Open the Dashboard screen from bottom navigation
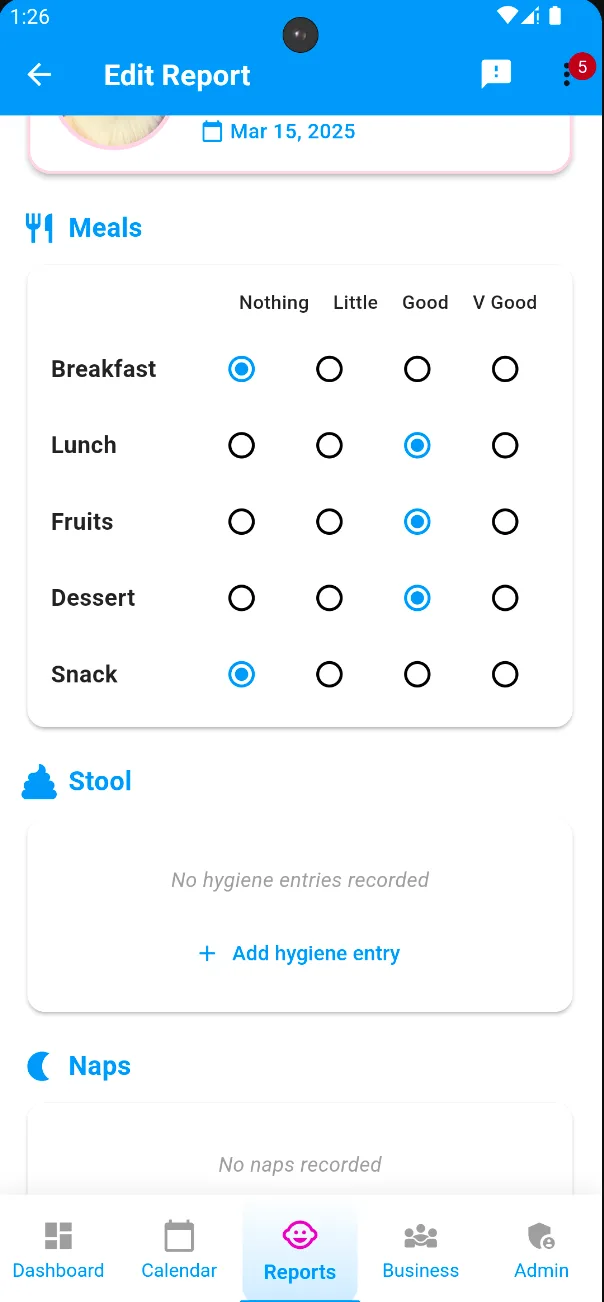This screenshot has width=604, height=1302. tap(58, 1250)
